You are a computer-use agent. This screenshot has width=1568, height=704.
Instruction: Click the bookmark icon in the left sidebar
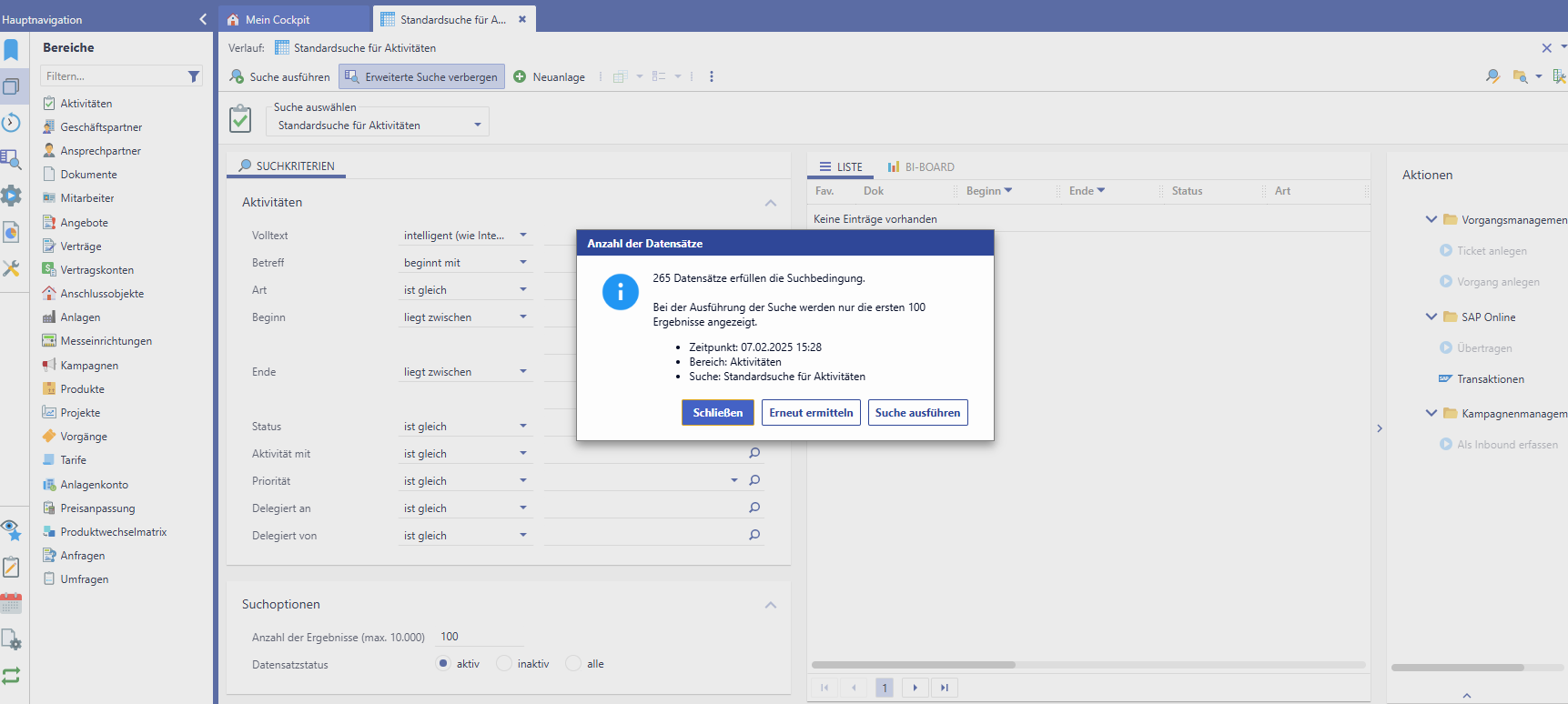click(x=11, y=50)
